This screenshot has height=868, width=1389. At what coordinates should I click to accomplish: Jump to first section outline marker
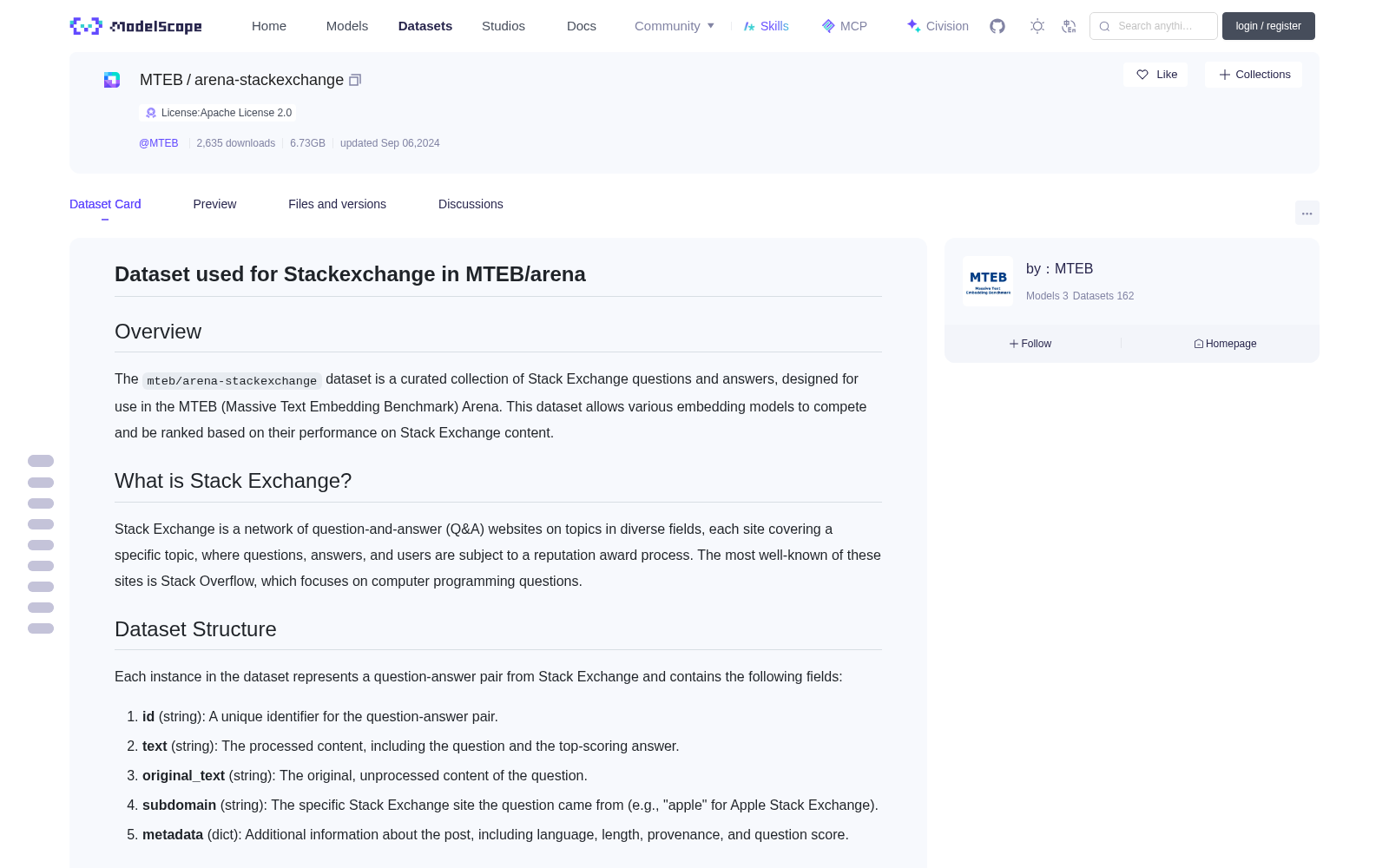click(41, 461)
